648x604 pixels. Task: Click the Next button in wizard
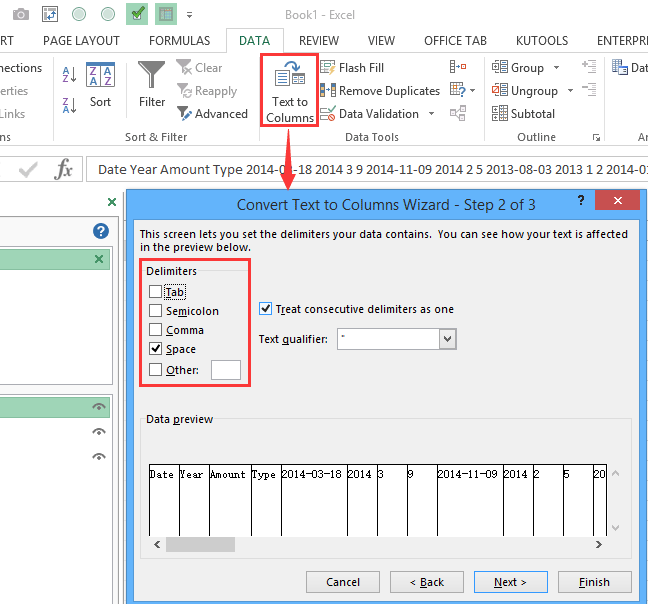tap(509, 582)
